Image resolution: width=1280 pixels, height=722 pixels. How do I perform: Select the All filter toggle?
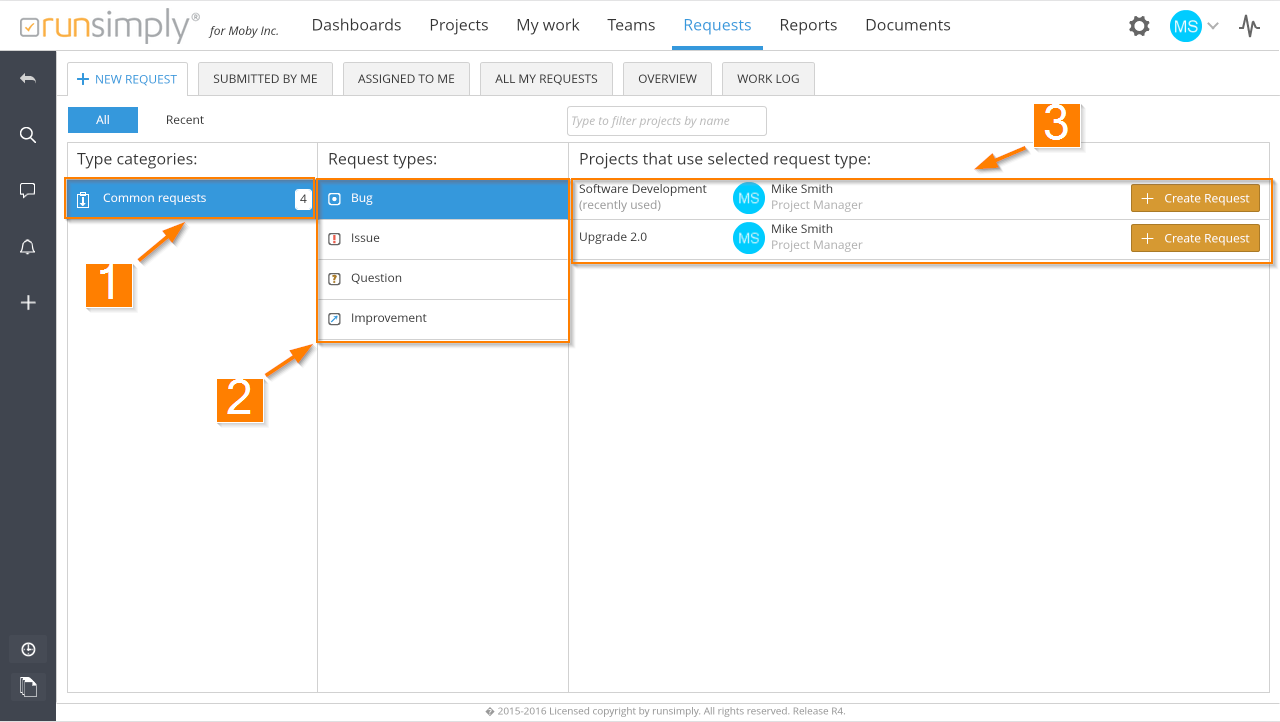coord(103,120)
